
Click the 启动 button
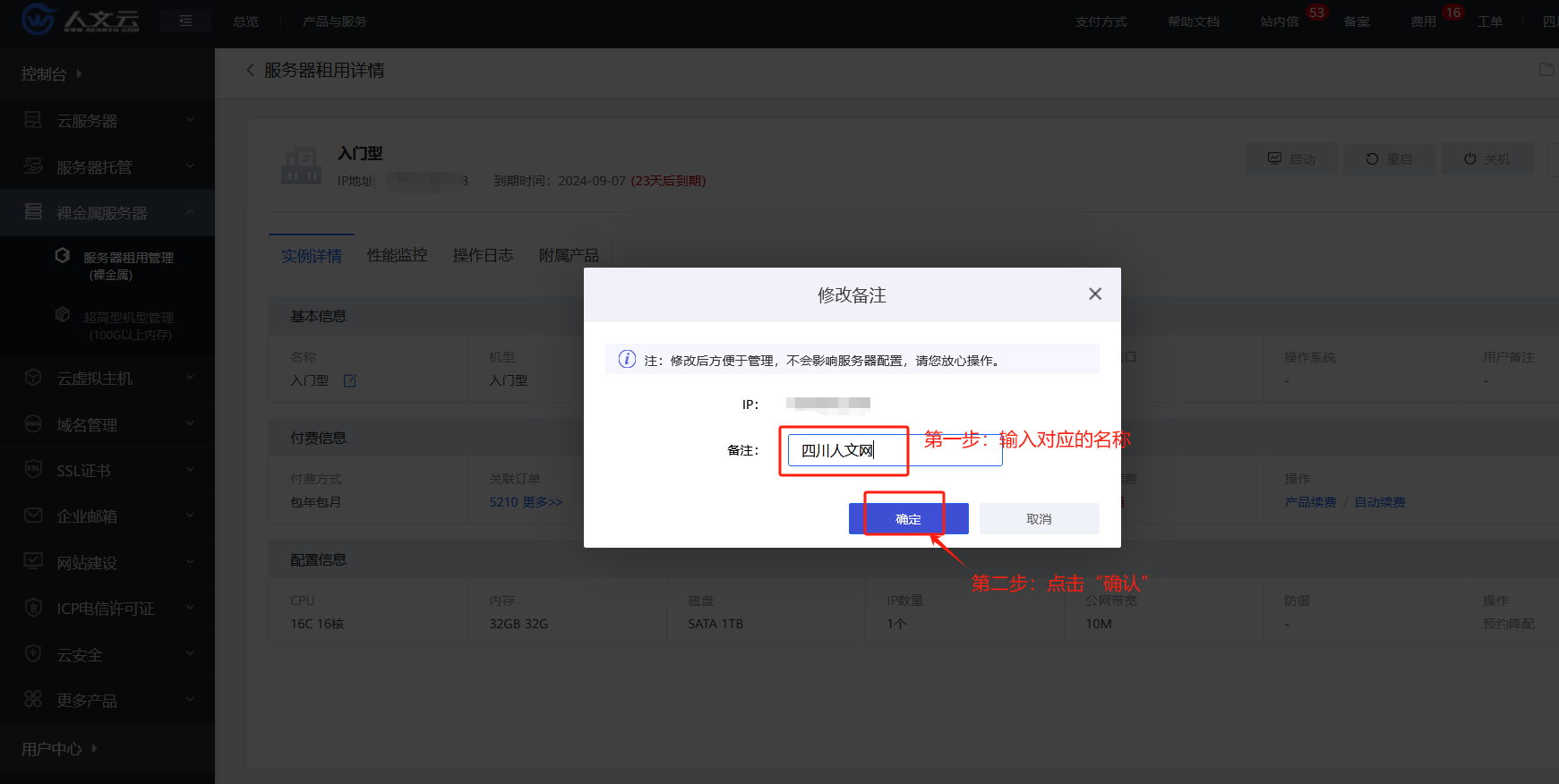1291,159
